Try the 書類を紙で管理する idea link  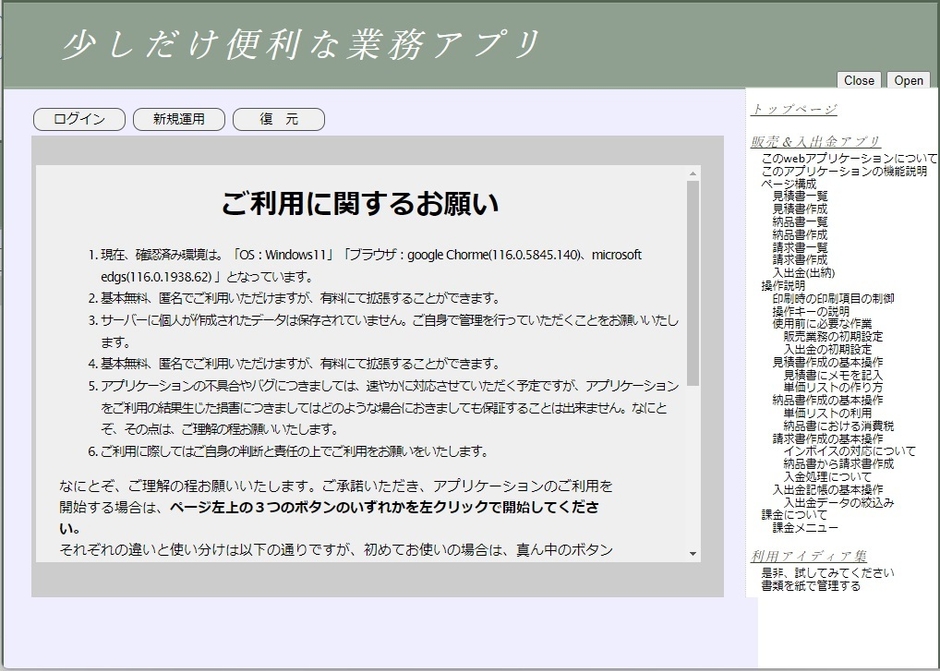coord(810,584)
